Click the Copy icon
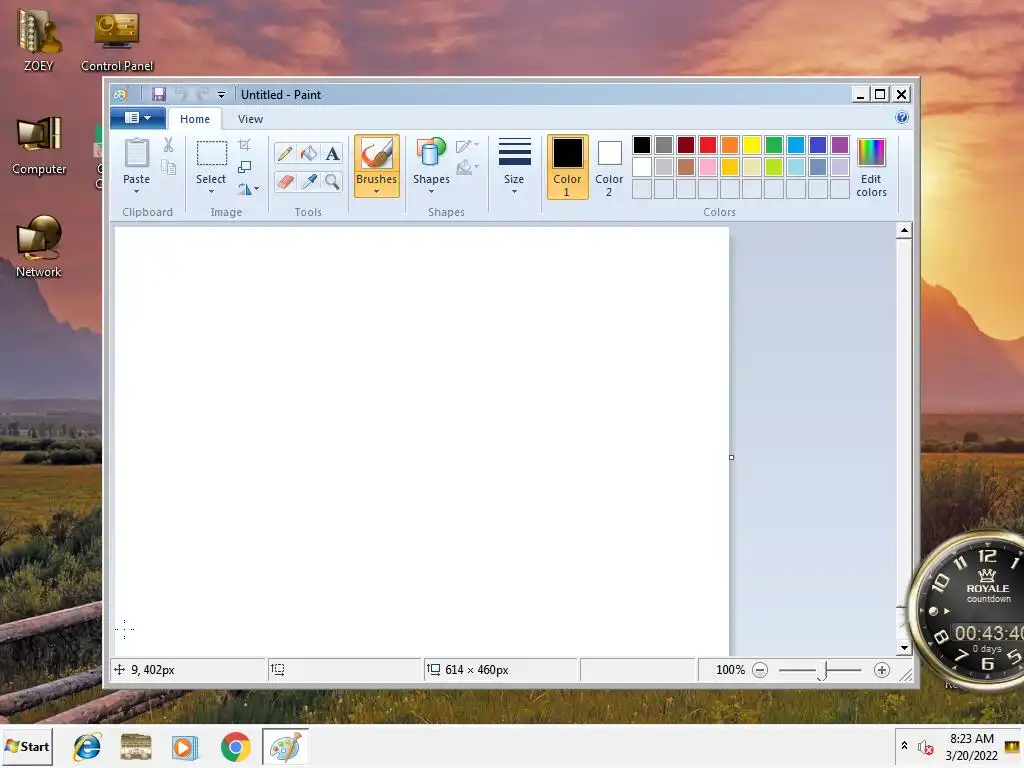 pyautogui.click(x=168, y=168)
